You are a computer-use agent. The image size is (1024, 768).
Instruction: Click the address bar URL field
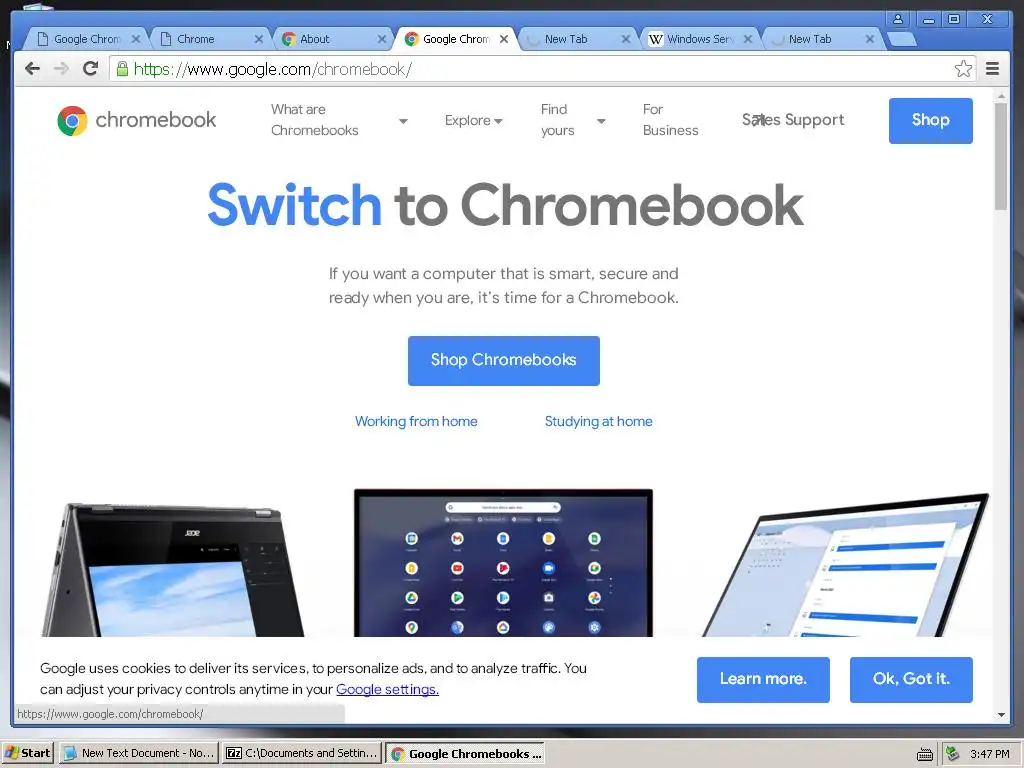(x=542, y=69)
